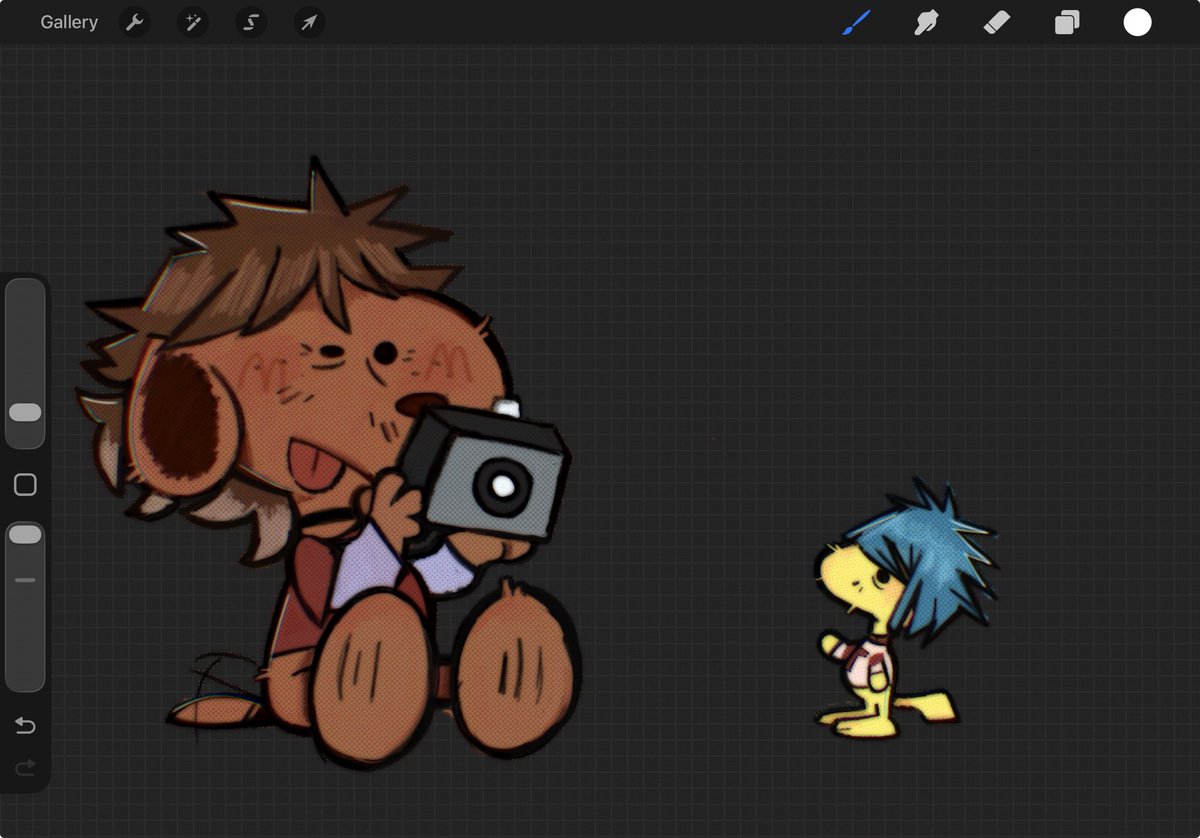Select the Brush tool

click(856, 22)
